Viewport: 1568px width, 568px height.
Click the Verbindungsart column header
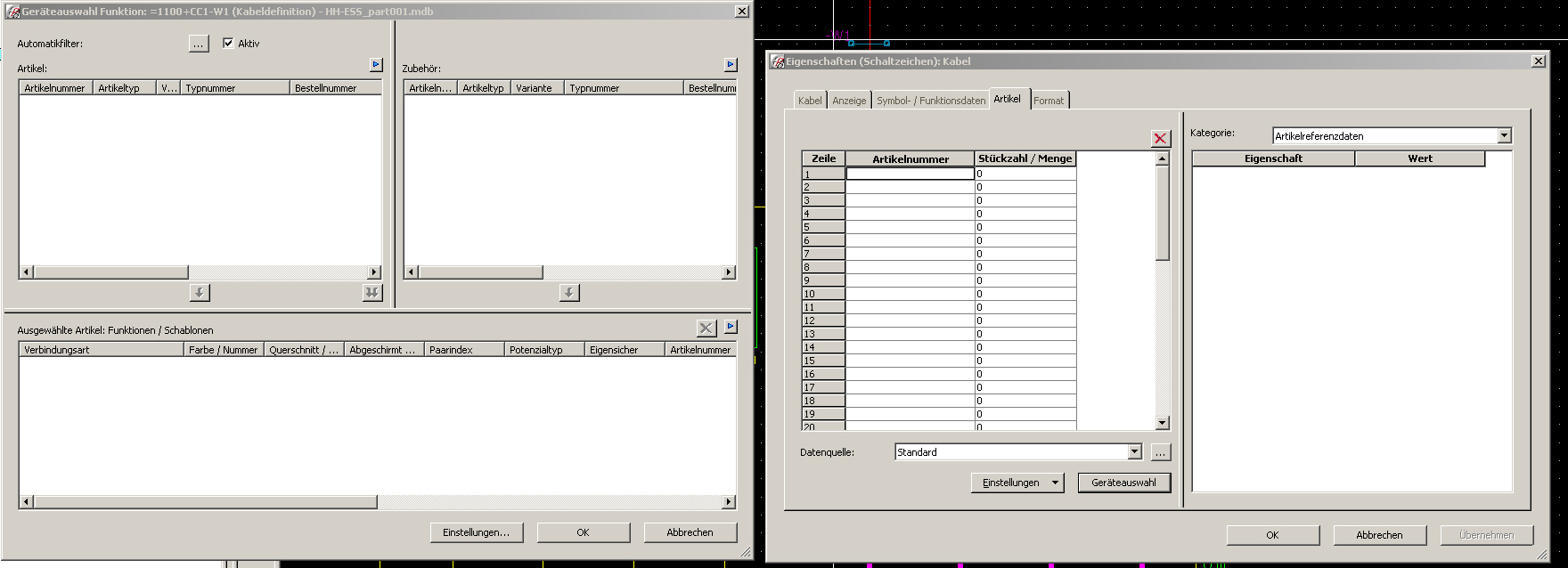click(x=102, y=350)
